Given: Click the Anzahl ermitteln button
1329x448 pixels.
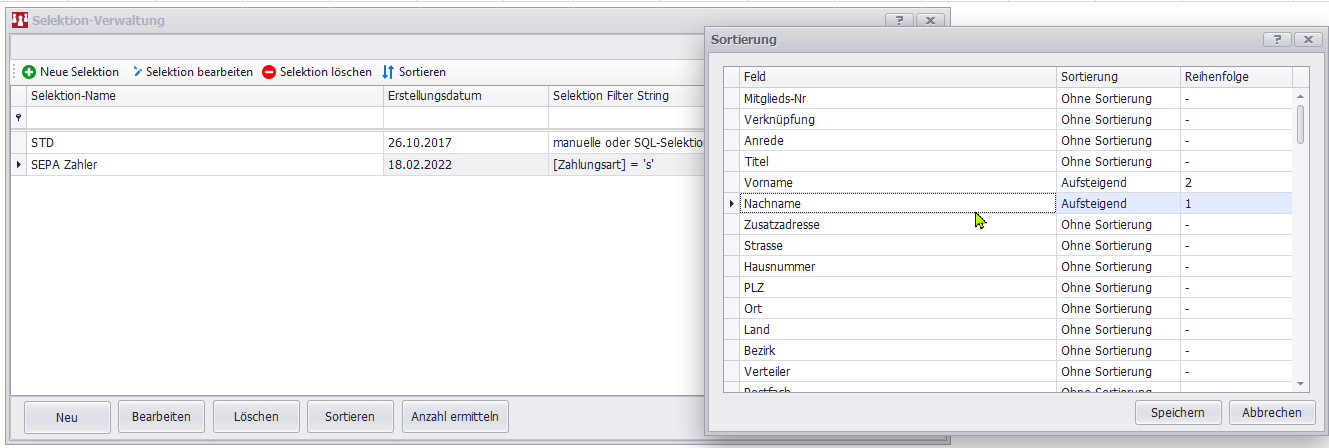Looking at the screenshot, I should pos(455,417).
